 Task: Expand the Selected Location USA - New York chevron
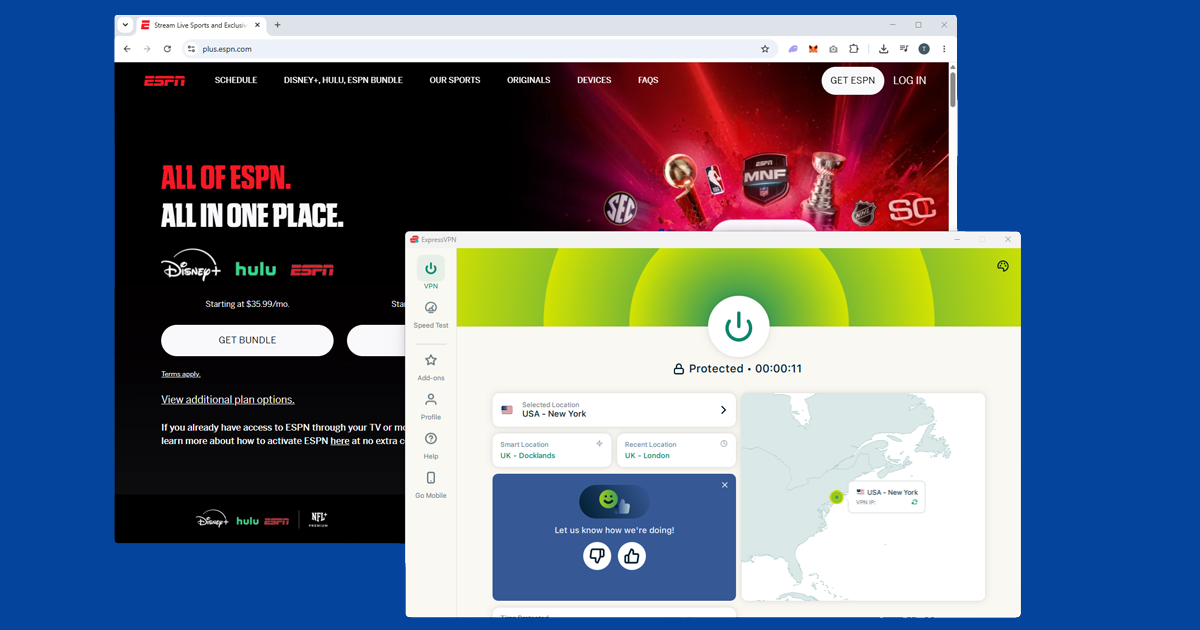click(723, 410)
